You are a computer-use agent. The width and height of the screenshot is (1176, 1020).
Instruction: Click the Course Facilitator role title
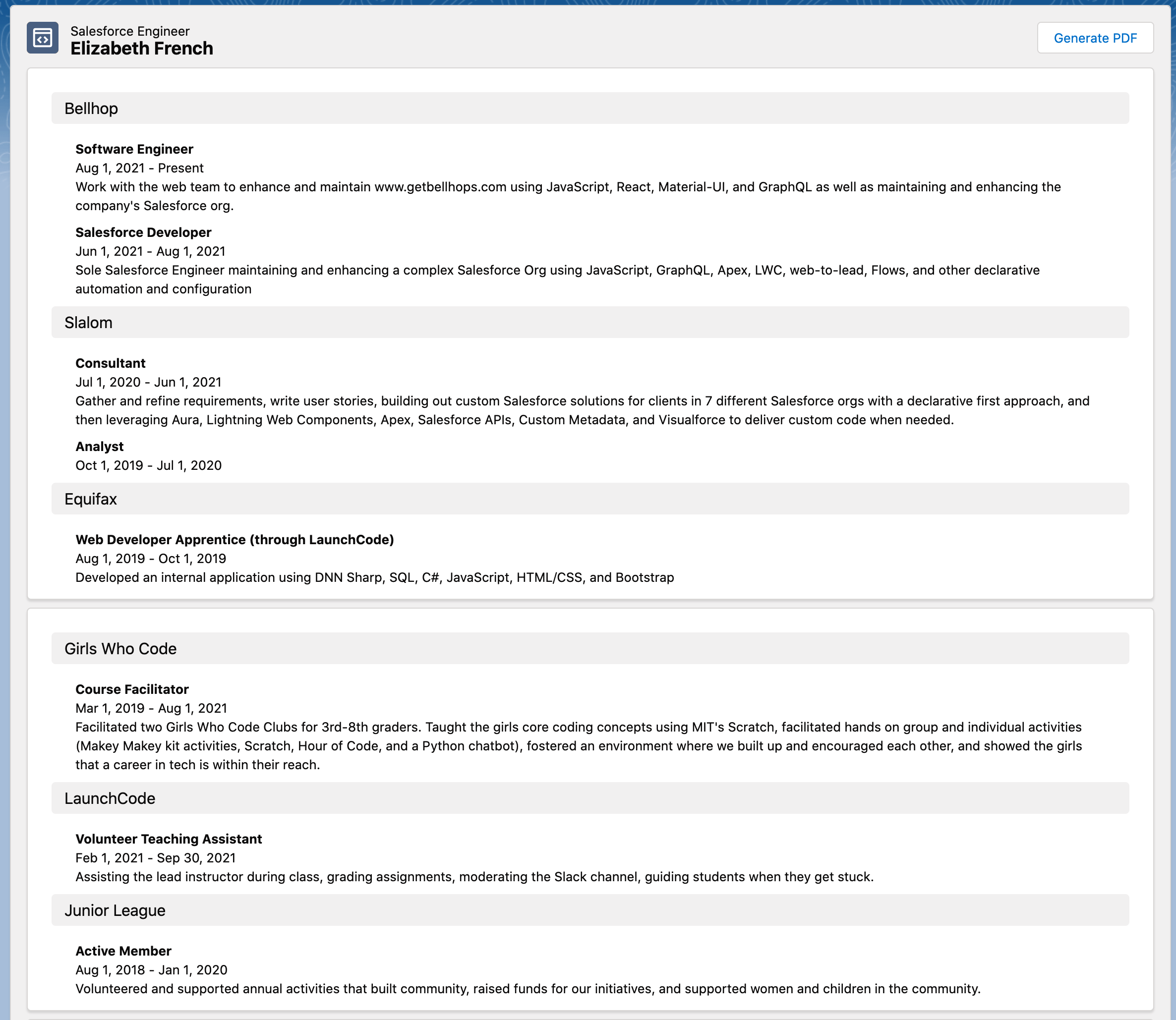[132, 689]
